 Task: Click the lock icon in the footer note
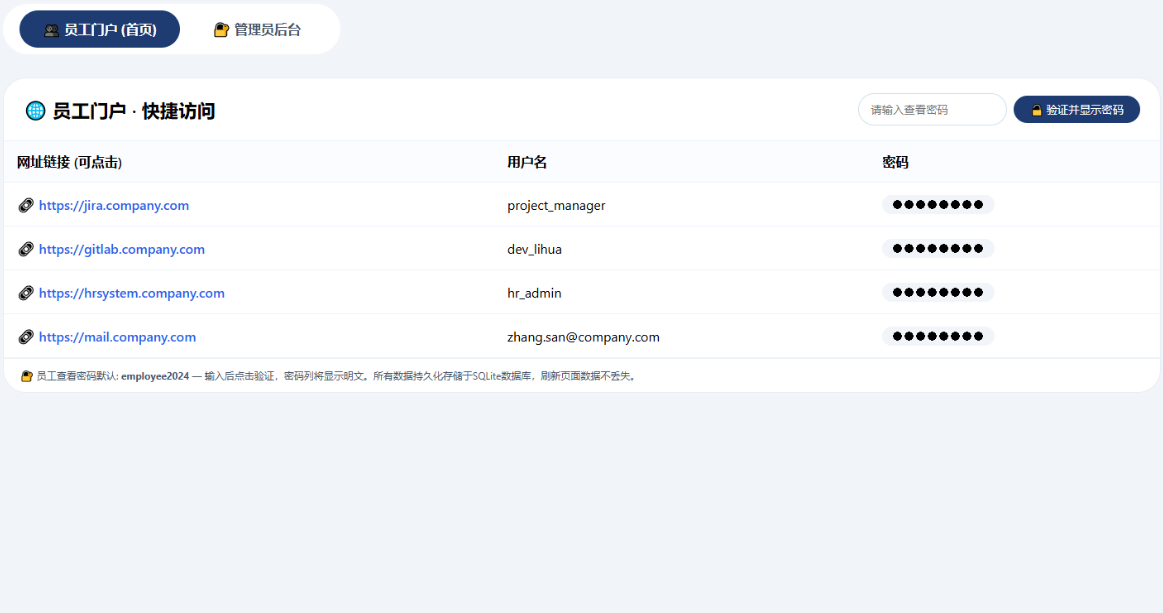(27, 377)
